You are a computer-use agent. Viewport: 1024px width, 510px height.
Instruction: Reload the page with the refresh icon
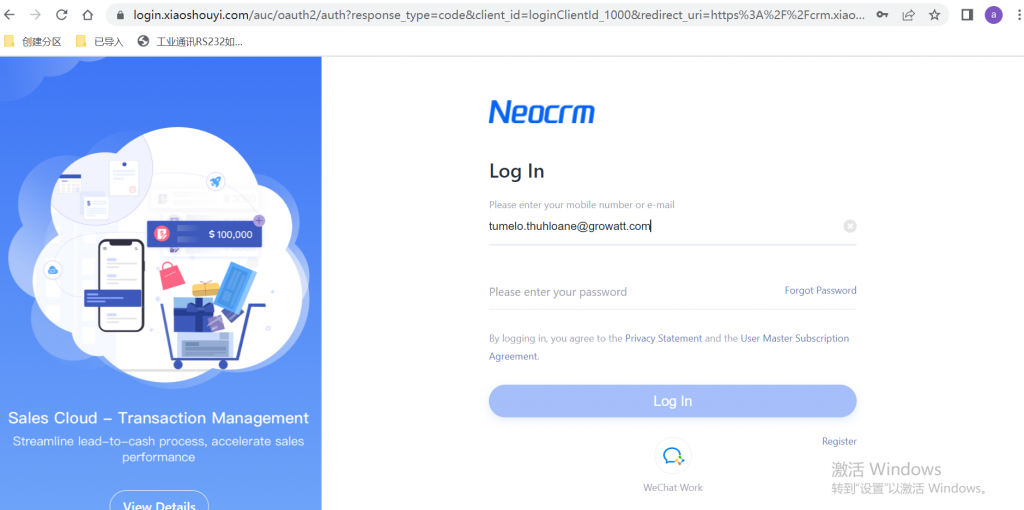click(x=61, y=14)
